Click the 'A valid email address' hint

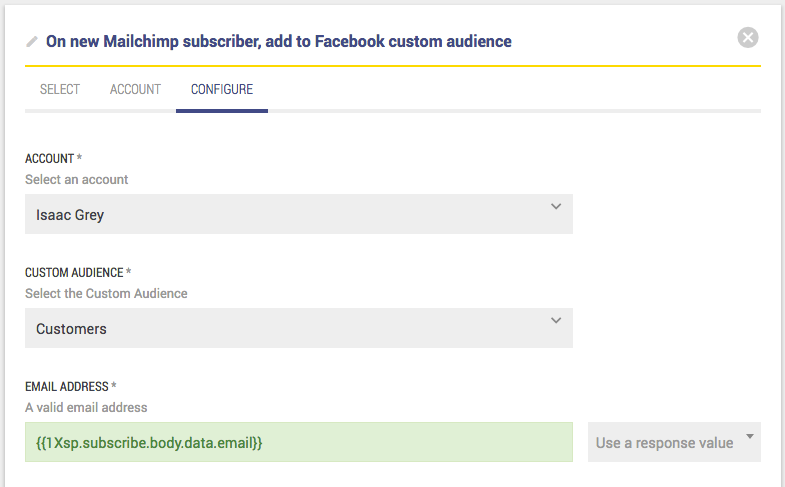(86, 408)
